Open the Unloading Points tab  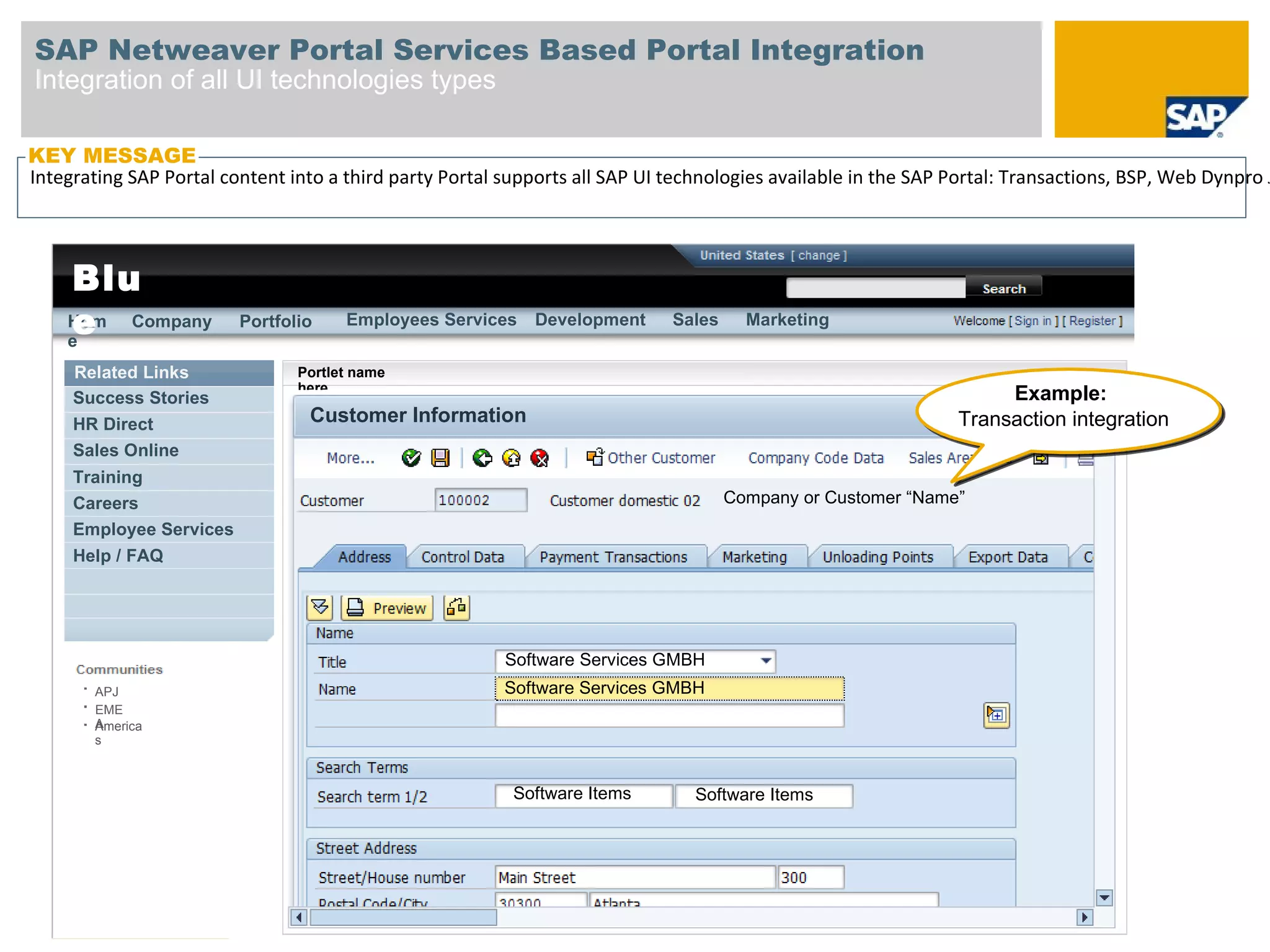pos(877,557)
